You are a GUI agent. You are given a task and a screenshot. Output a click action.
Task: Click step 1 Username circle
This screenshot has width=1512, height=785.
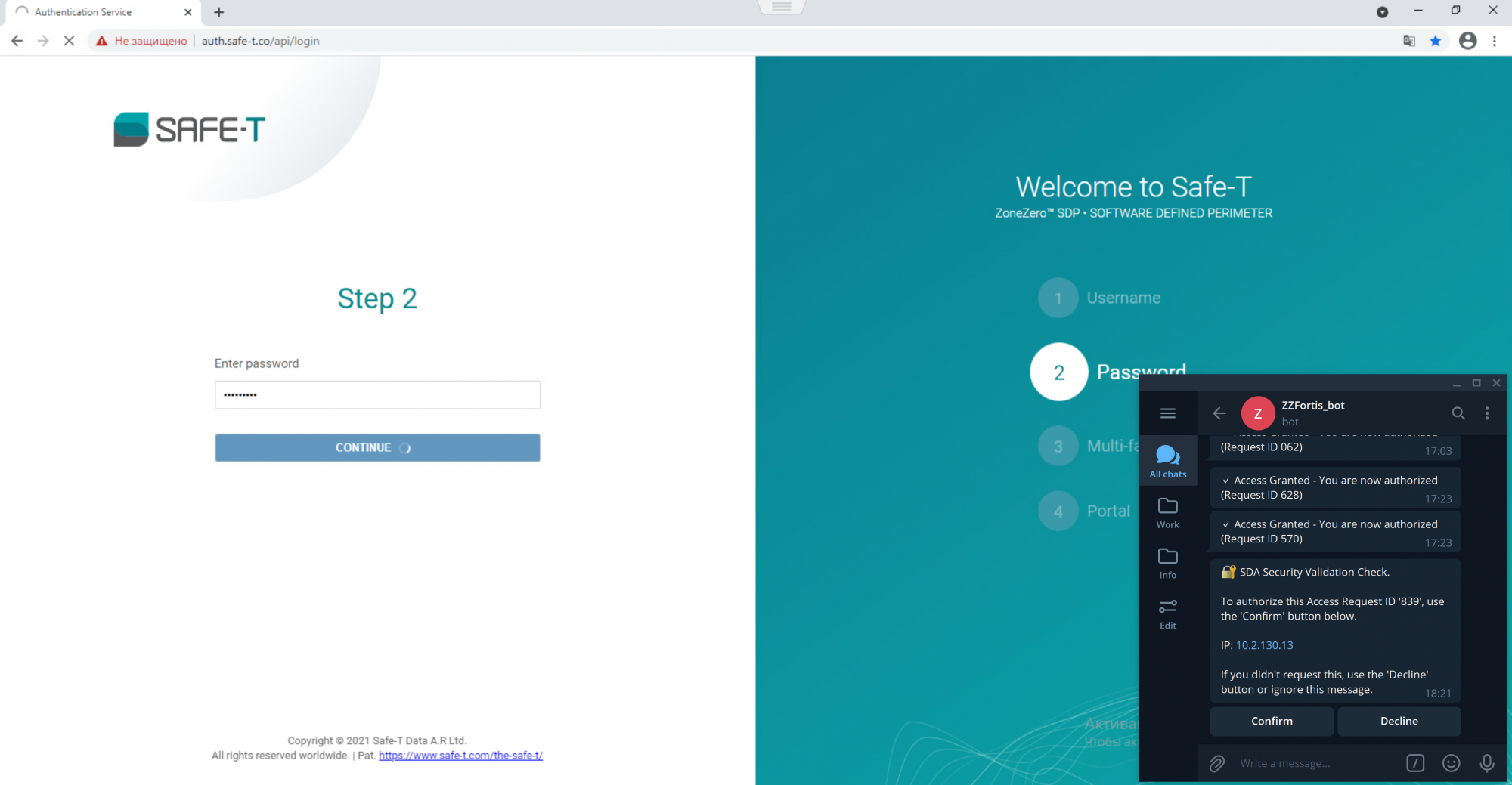1058,298
